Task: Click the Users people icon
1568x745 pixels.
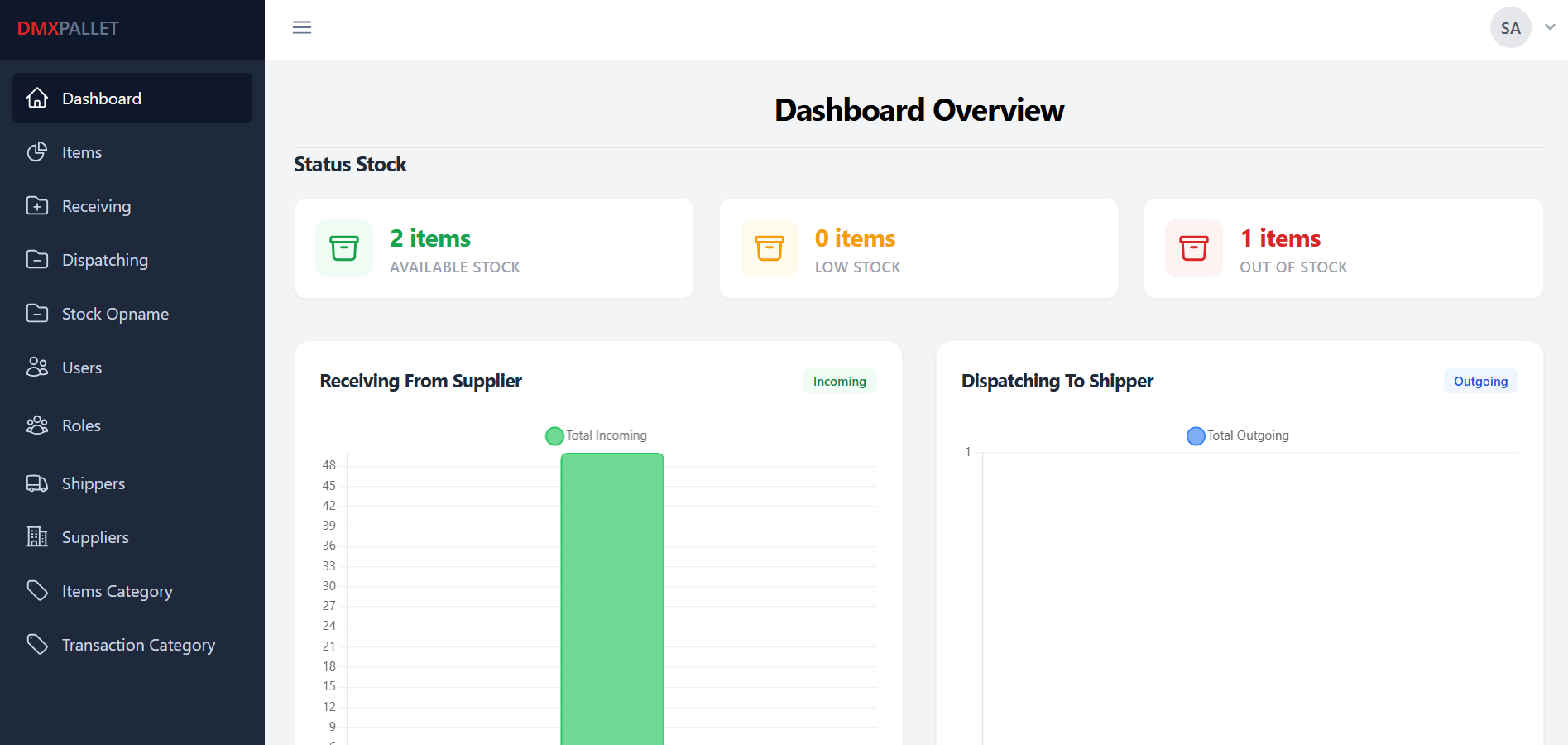Action: point(37,367)
